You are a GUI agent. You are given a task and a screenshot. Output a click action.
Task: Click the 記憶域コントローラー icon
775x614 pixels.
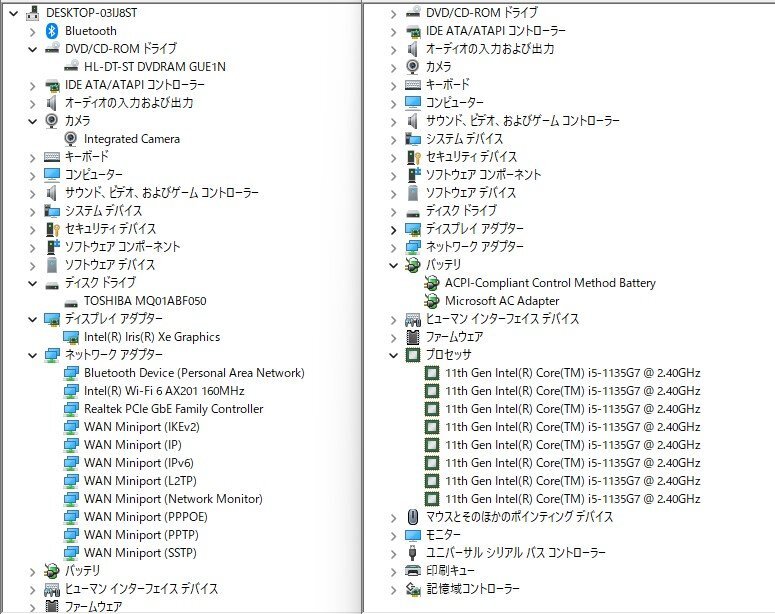point(413,589)
